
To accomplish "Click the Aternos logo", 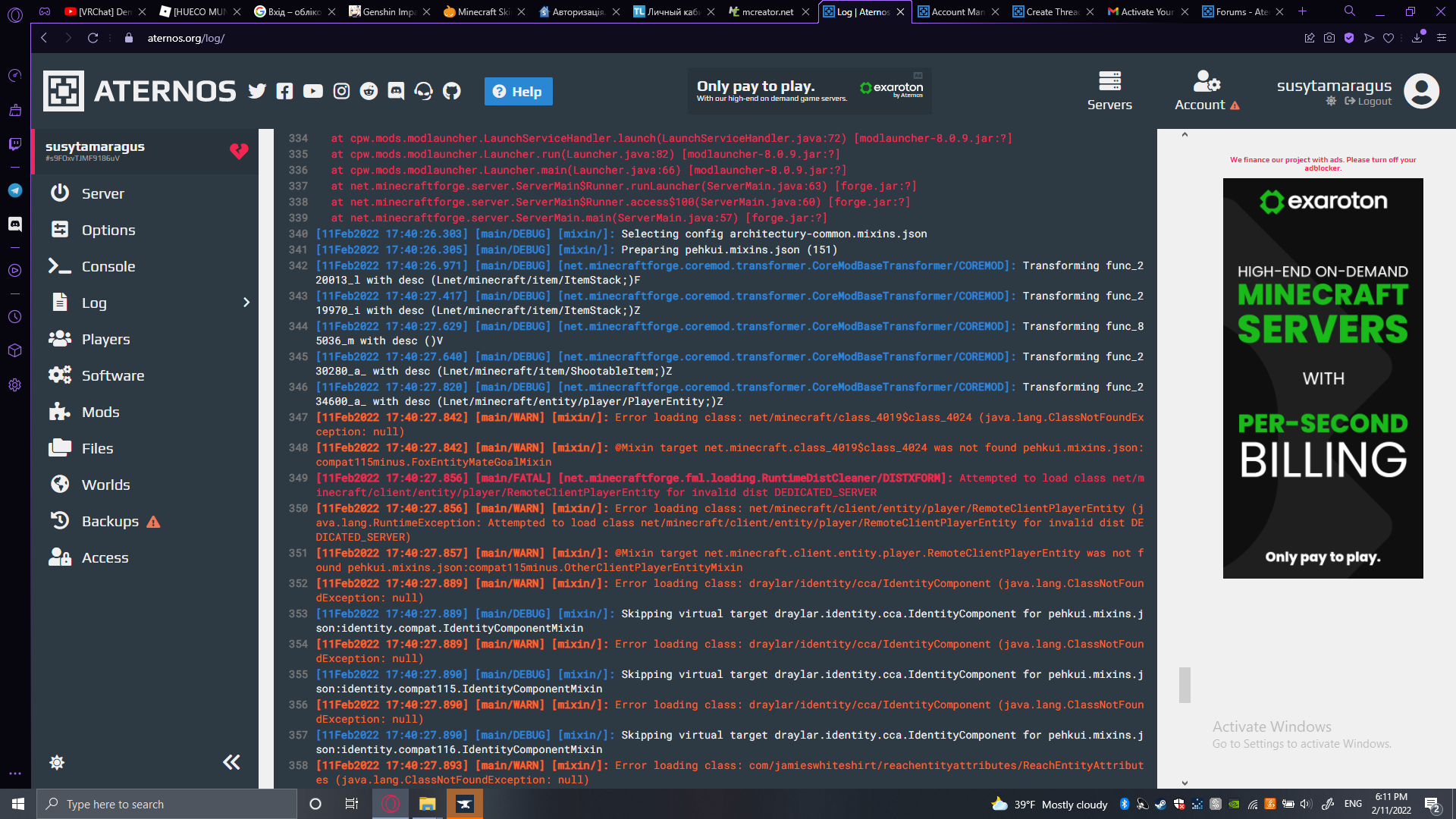I will click(x=140, y=91).
